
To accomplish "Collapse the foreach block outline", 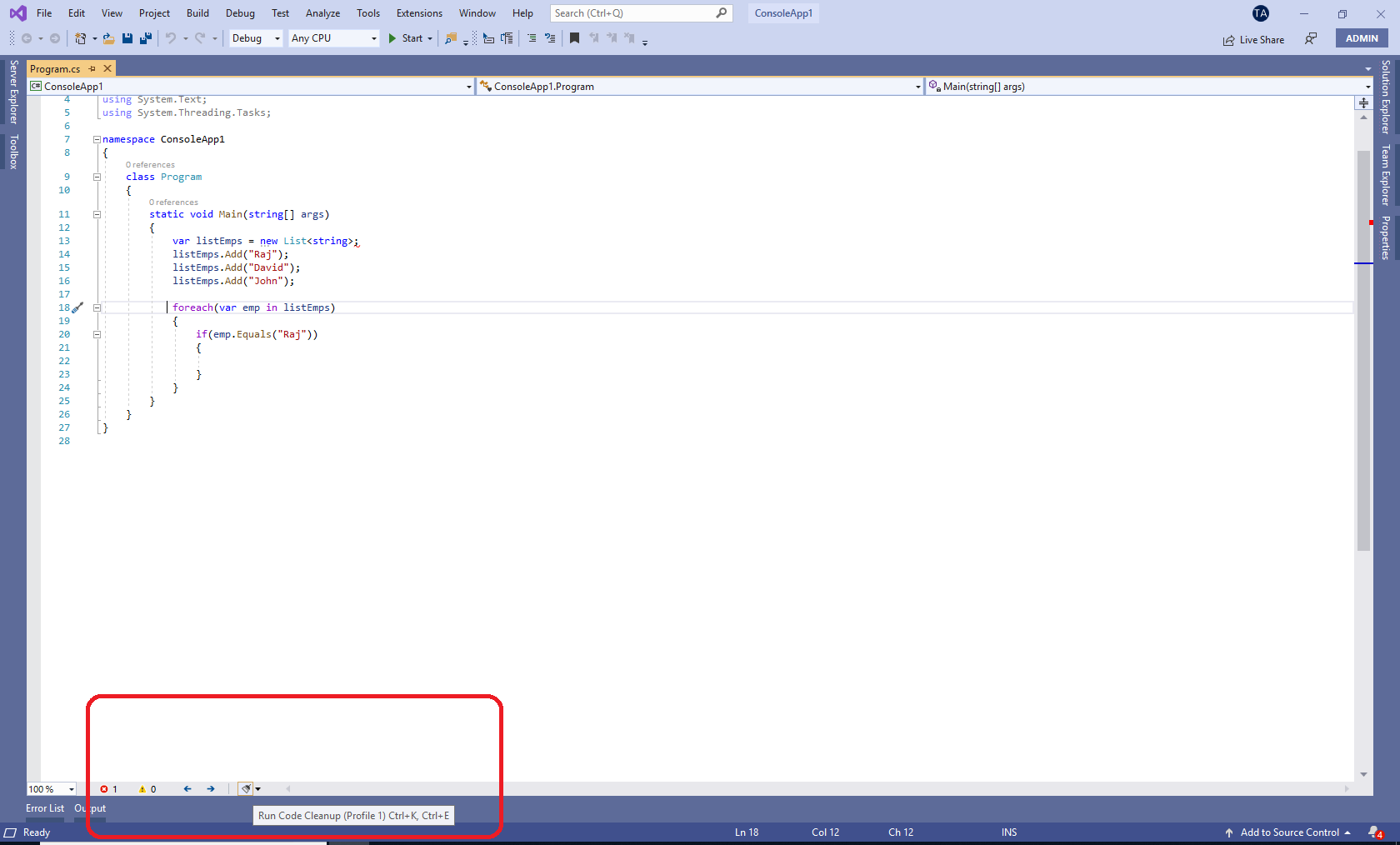I will pos(97,307).
